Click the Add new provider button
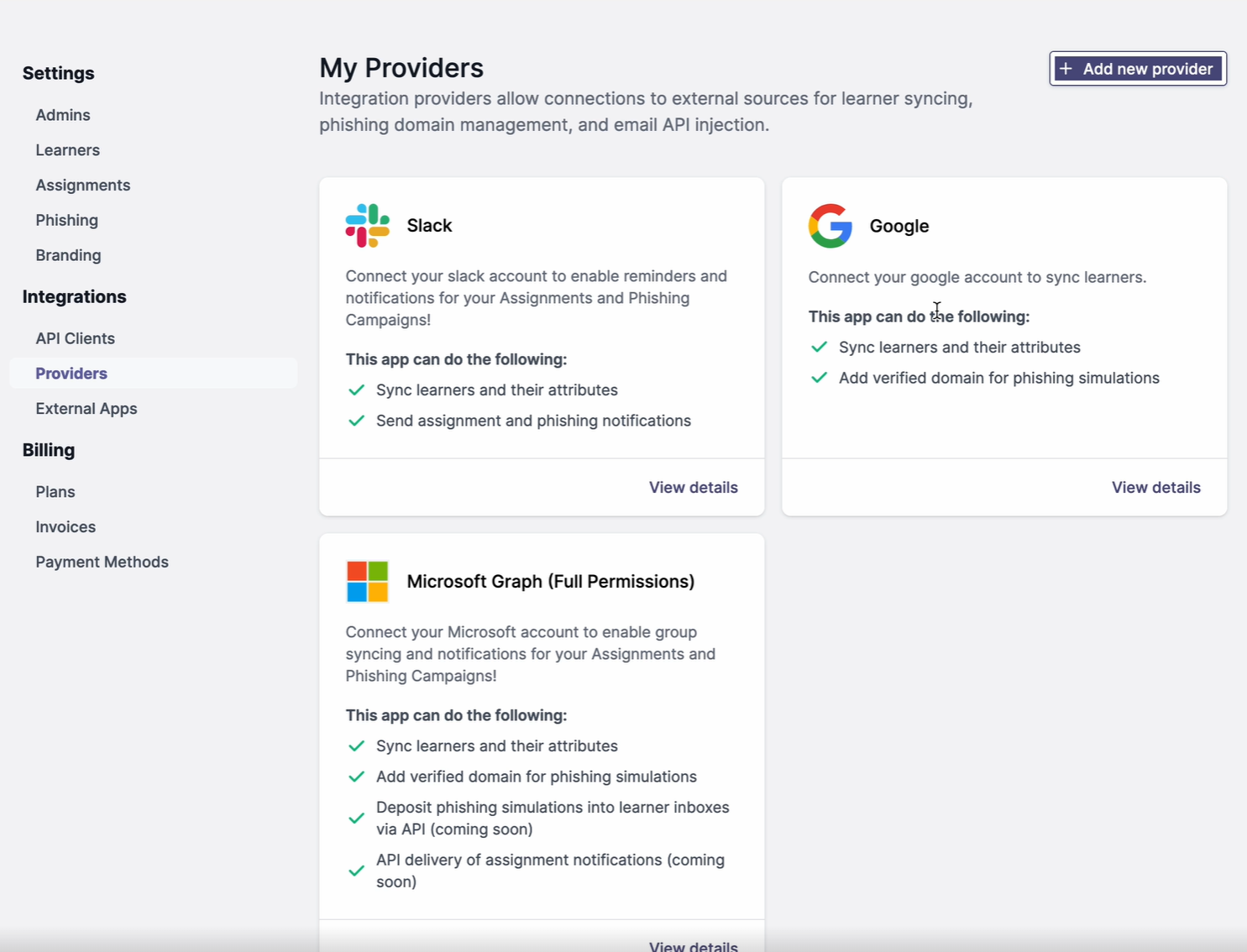1247x952 pixels. coord(1138,69)
